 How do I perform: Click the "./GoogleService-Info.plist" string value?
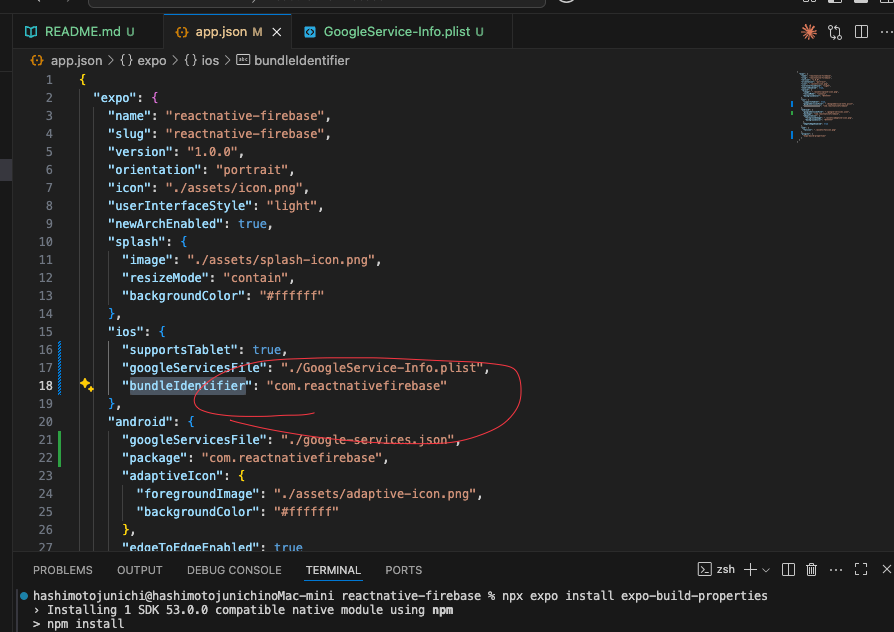click(382, 367)
